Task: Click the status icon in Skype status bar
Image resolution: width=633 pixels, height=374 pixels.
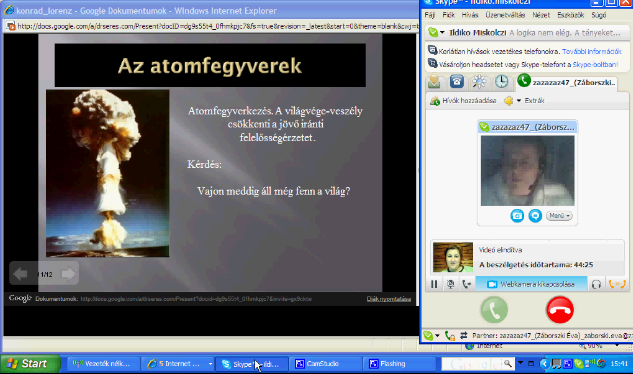Action: 428,335
